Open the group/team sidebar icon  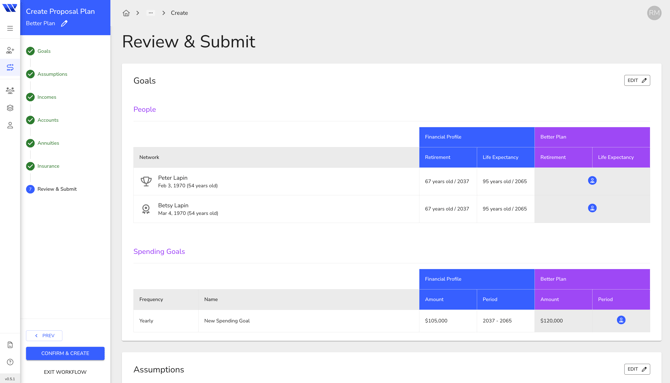pyautogui.click(x=10, y=90)
